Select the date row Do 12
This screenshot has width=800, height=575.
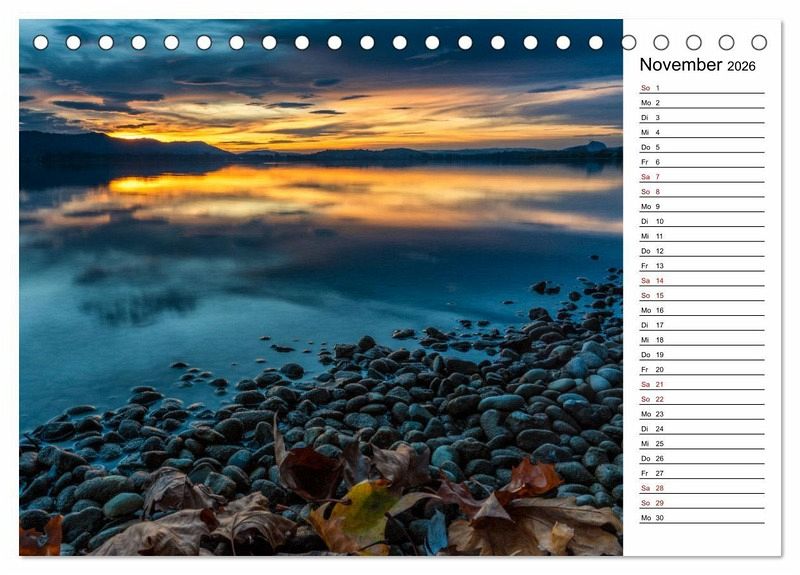(x=702, y=251)
